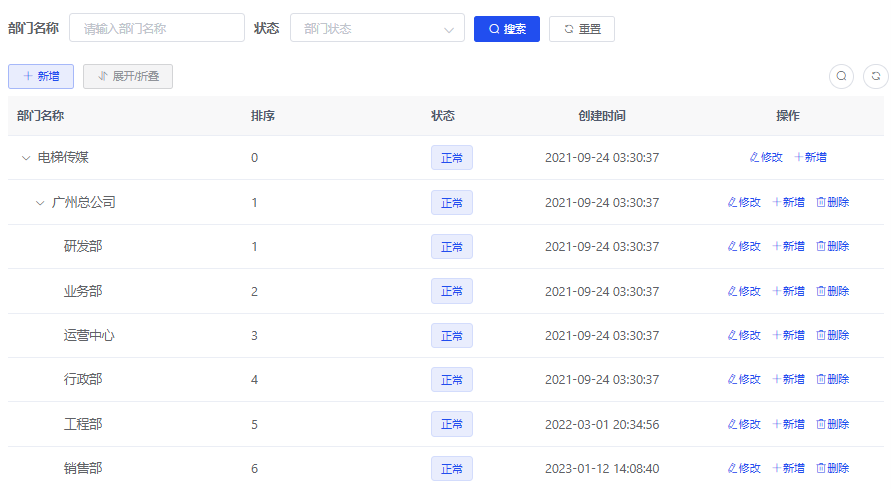The width and height of the screenshot is (891, 489).
Task: Delete the 销售部 department row
Action: pyautogui.click(x=832, y=468)
